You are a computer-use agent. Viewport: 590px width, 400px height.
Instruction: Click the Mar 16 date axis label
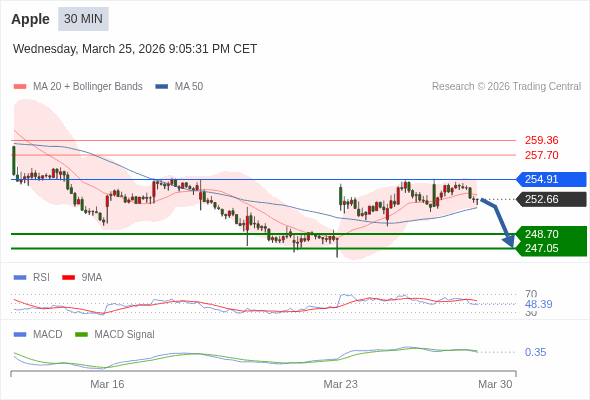click(107, 384)
